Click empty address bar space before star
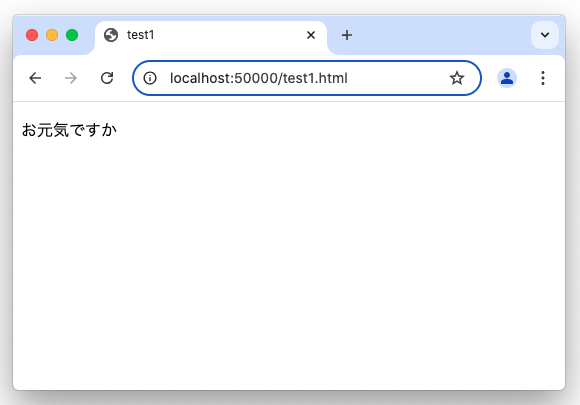 pyautogui.click(x=398, y=78)
